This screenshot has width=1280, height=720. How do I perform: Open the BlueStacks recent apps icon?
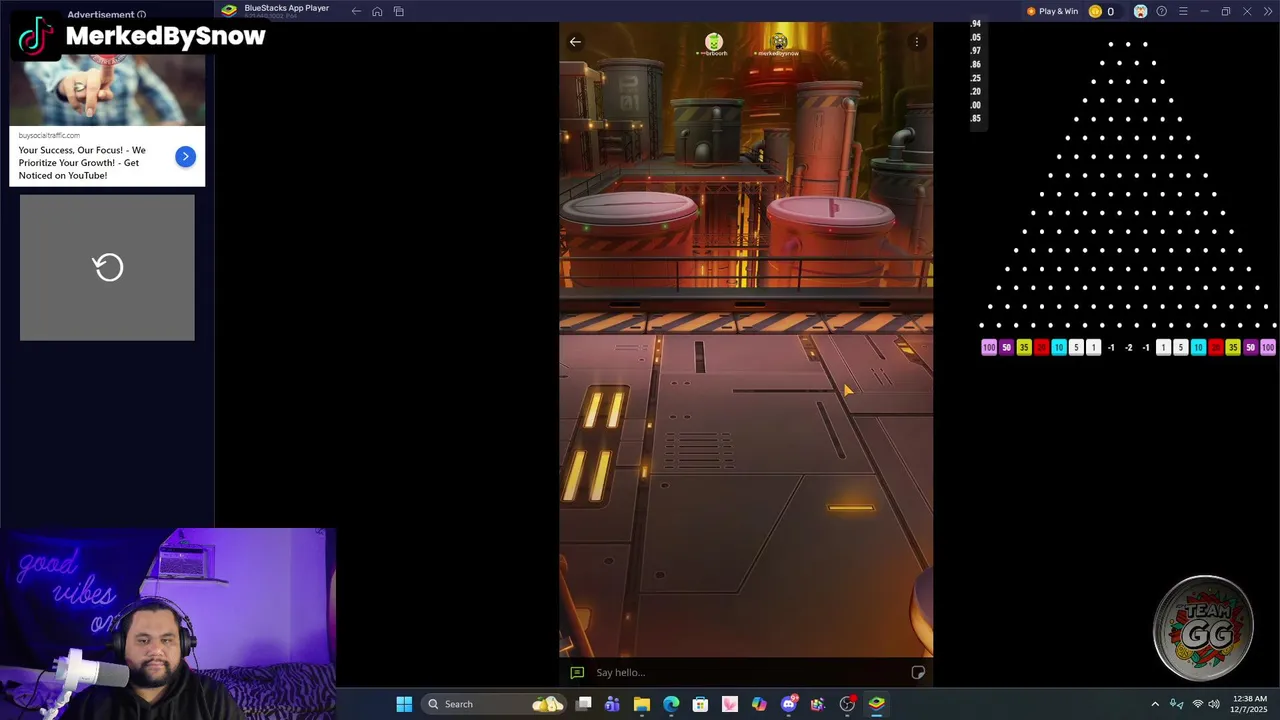[399, 11]
